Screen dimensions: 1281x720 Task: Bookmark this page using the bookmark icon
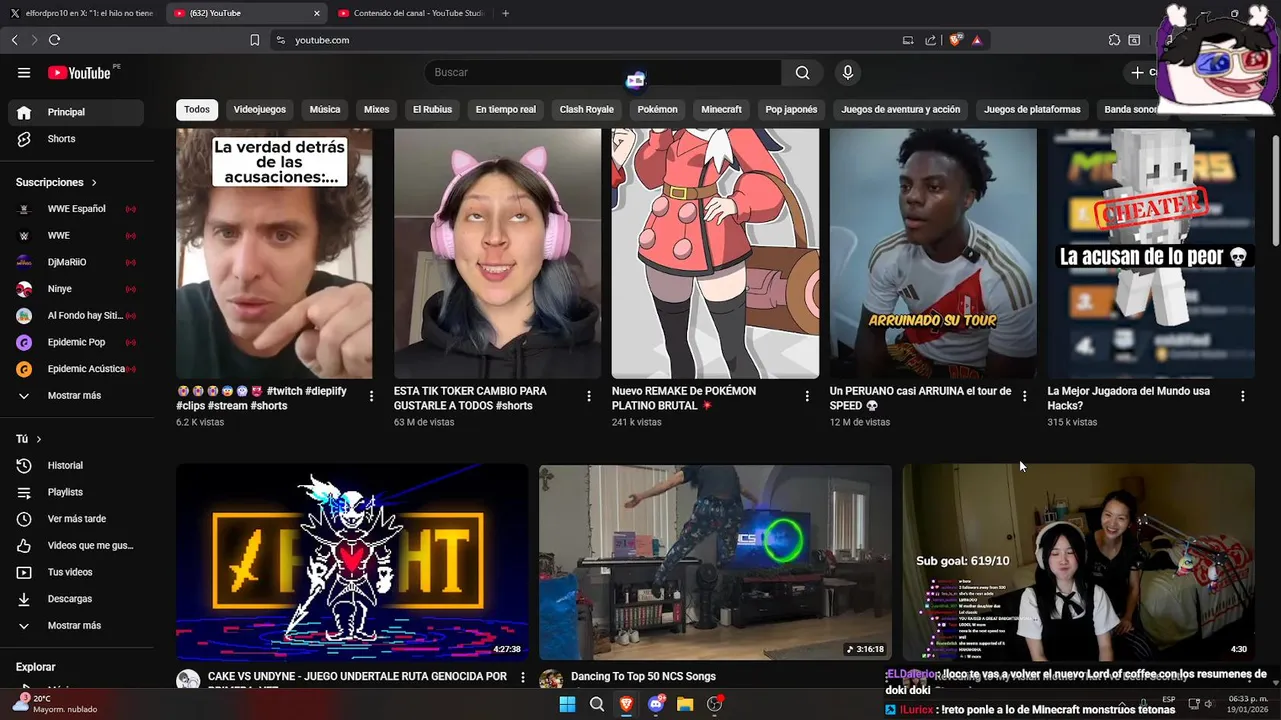point(254,40)
